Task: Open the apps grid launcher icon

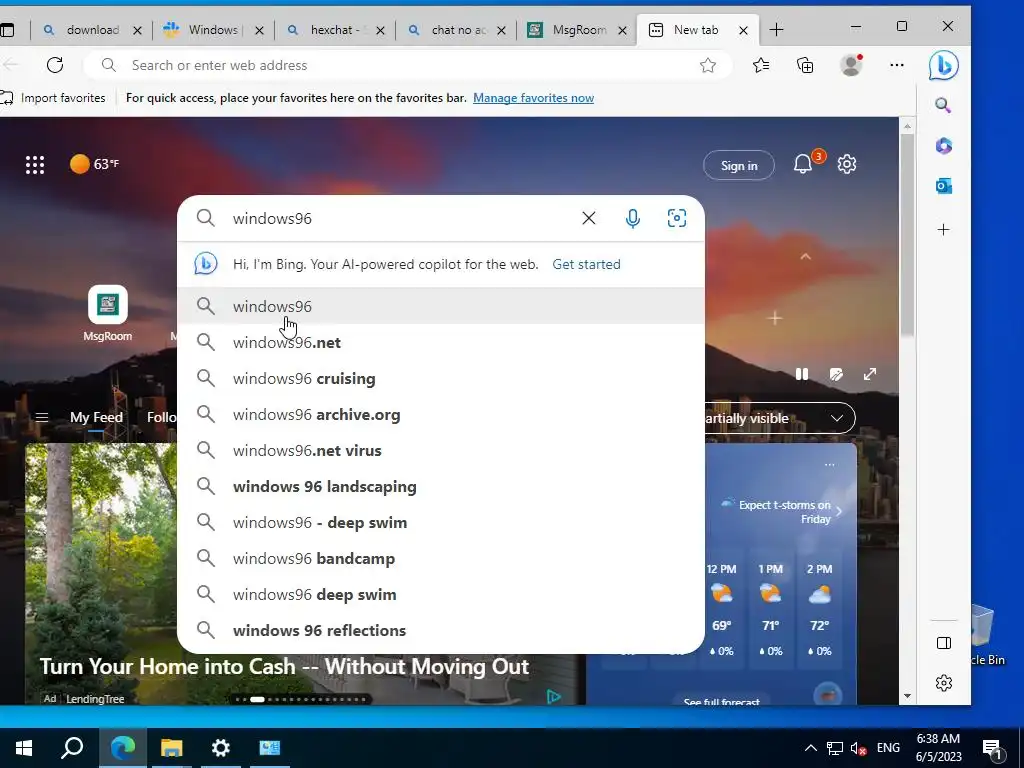Action: click(x=35, y=165)
